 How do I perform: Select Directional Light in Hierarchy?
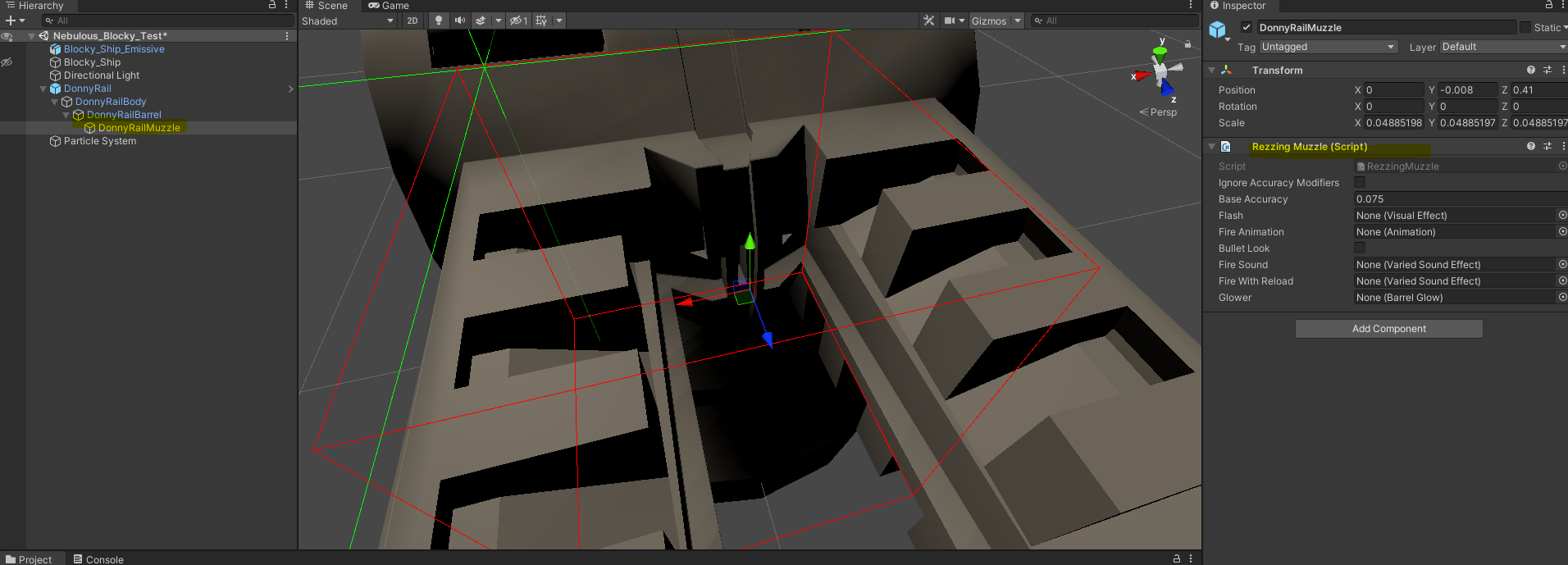[102, 75]
